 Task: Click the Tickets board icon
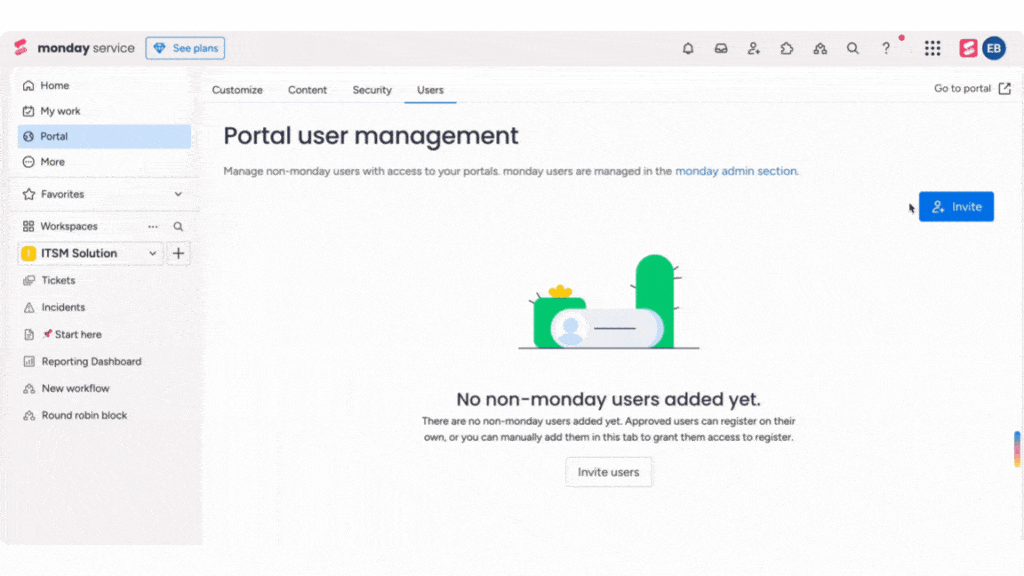click(x=29, y=280)
